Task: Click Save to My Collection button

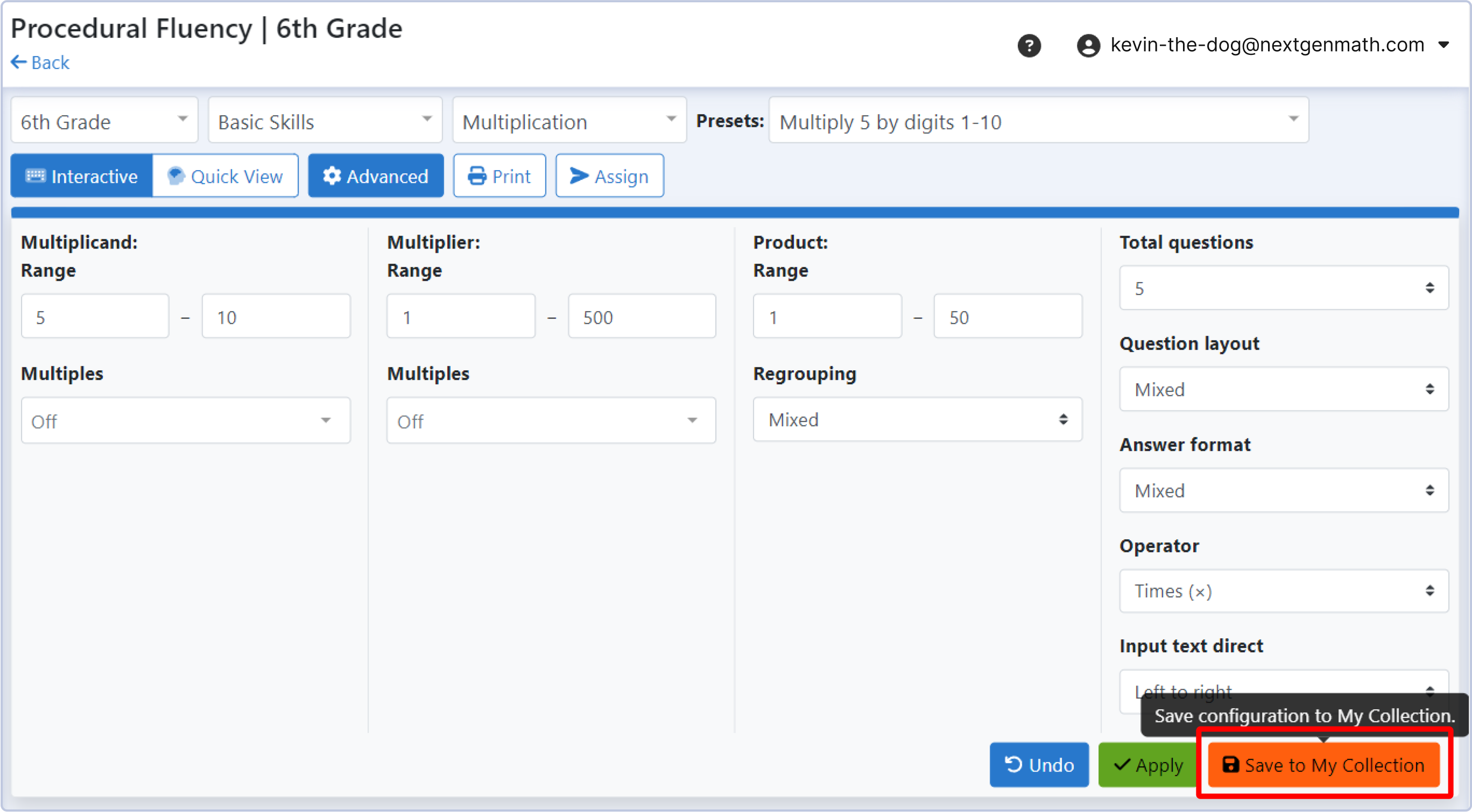Action: 1323,765
